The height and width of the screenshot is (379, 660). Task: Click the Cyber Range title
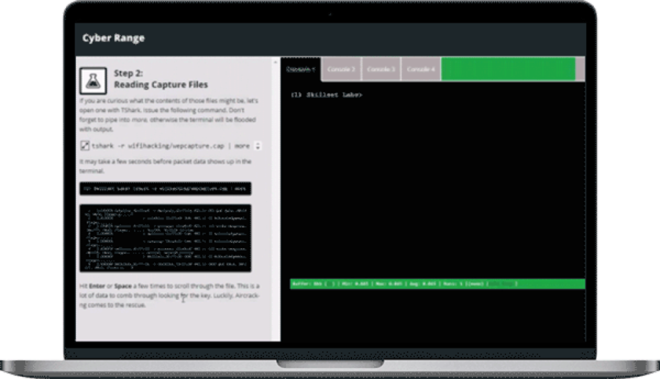[x=114, y=38]
